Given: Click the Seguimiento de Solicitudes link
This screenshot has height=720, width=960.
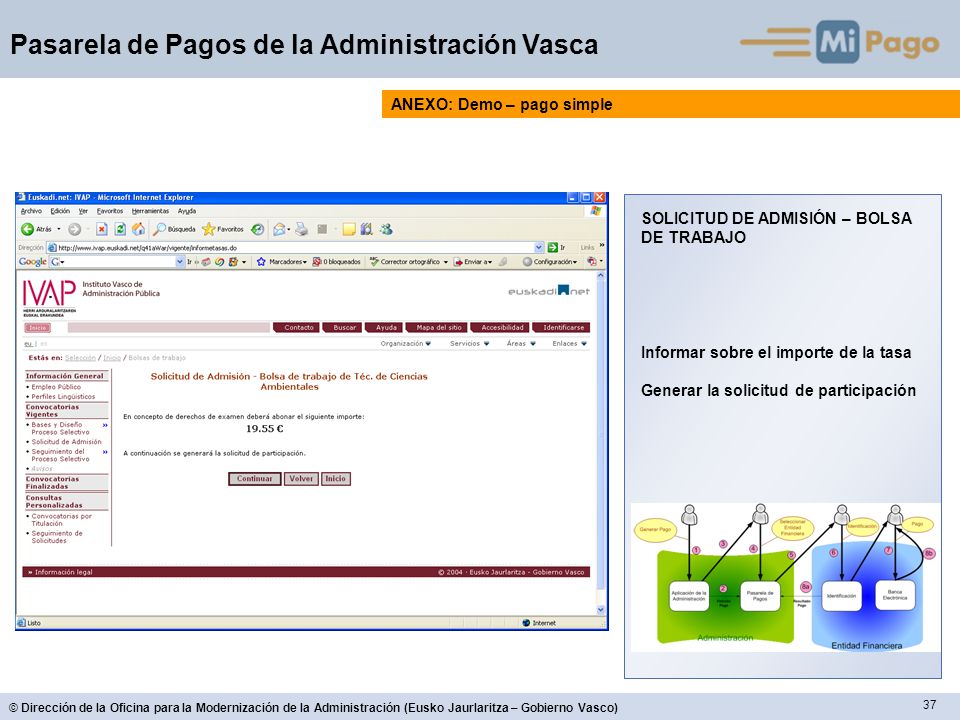Looking at the screenshot, I should click(56, 537).
